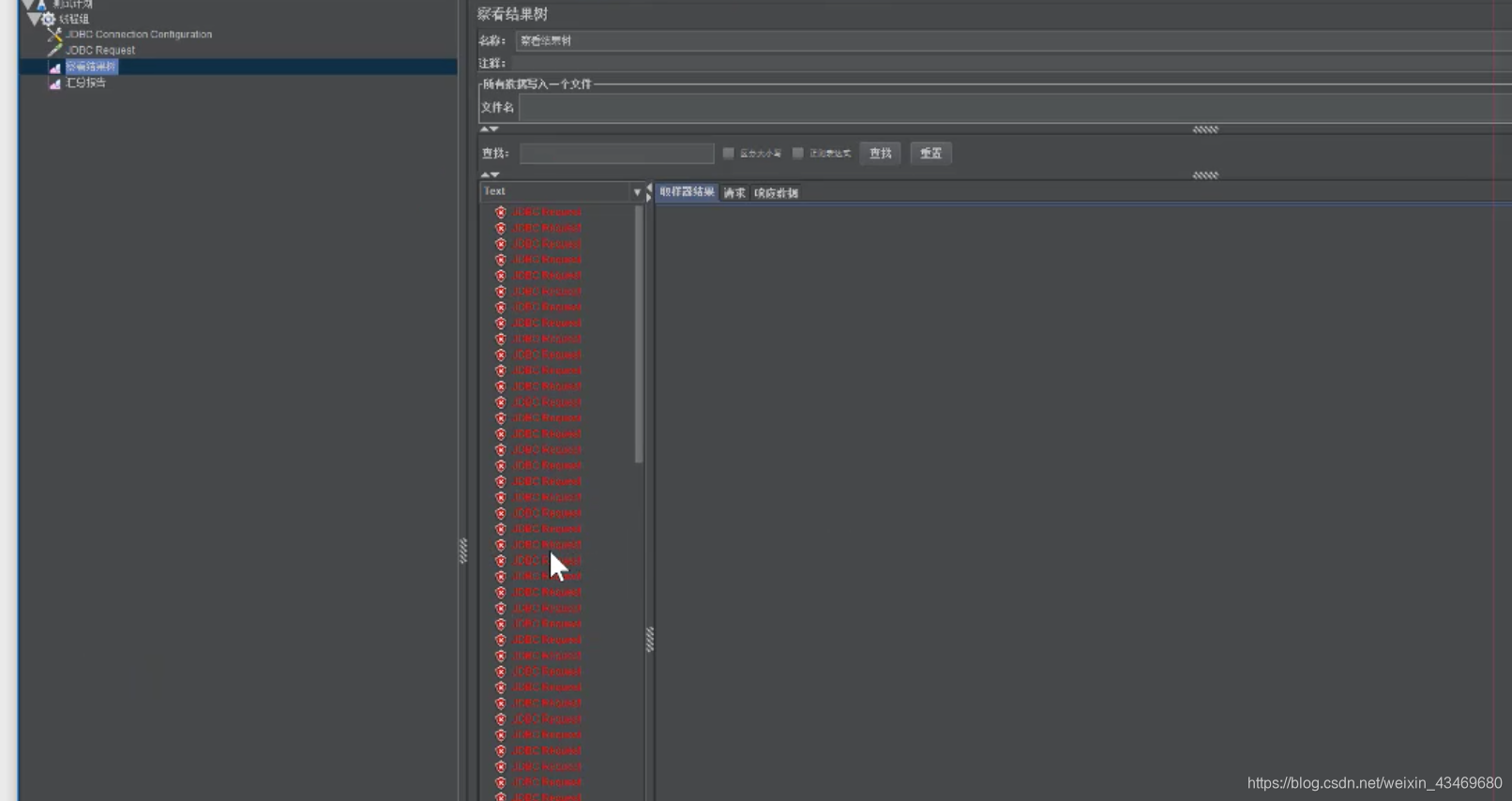Click the 查找 search button
This screenshot has width=1512, height=801.
pos(880,153)
